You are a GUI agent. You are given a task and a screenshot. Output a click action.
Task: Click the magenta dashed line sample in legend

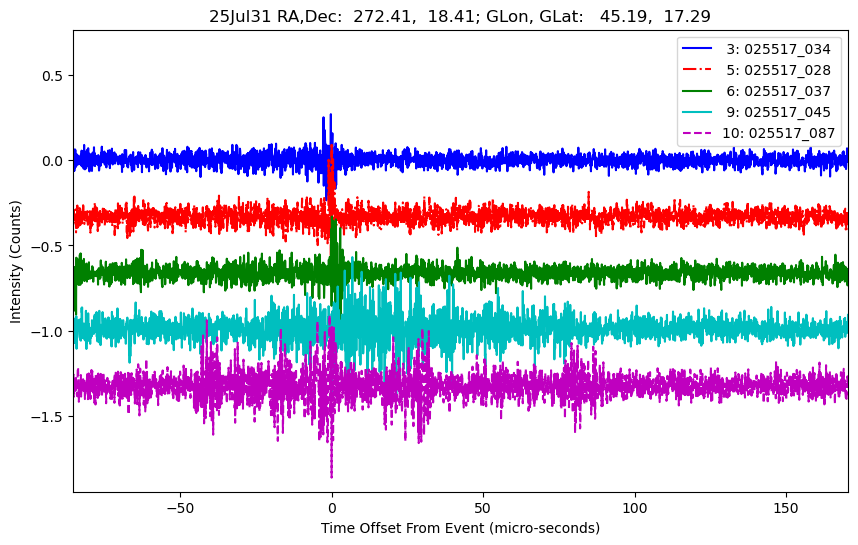click(697, 132)
